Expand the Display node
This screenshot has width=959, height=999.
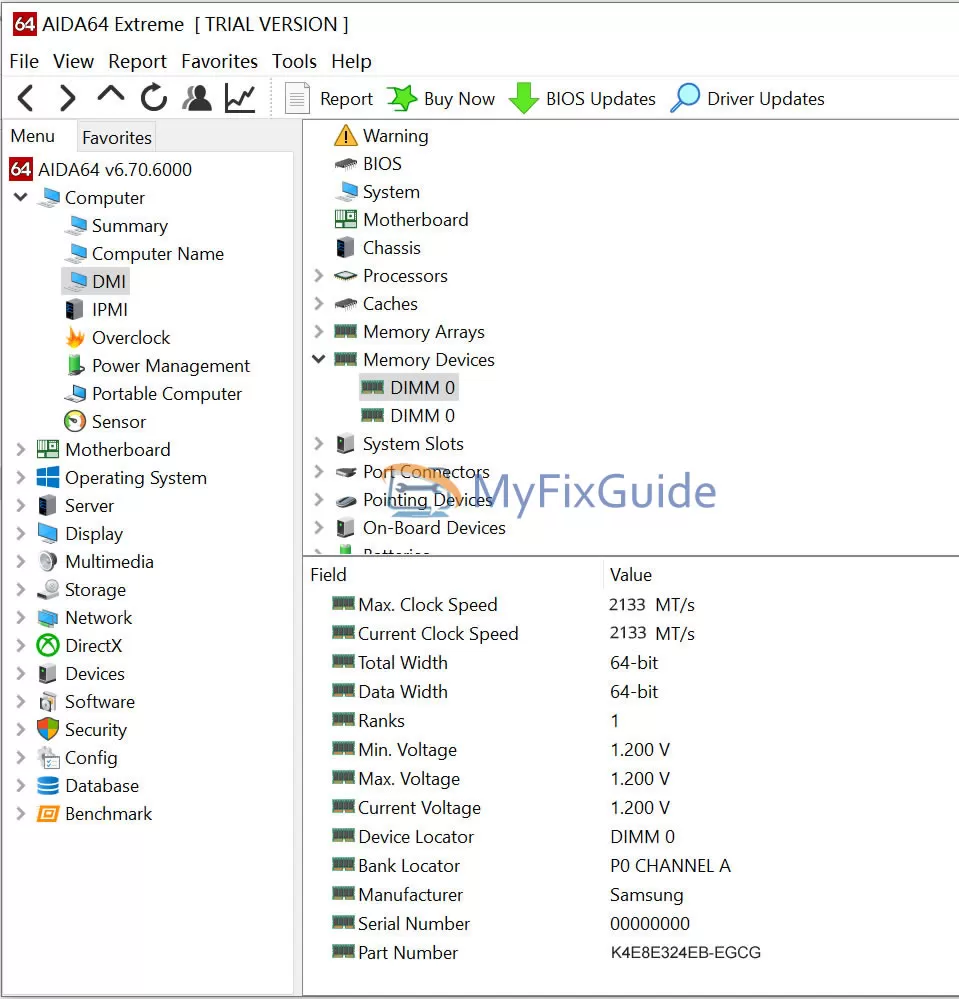pos(21,533)
